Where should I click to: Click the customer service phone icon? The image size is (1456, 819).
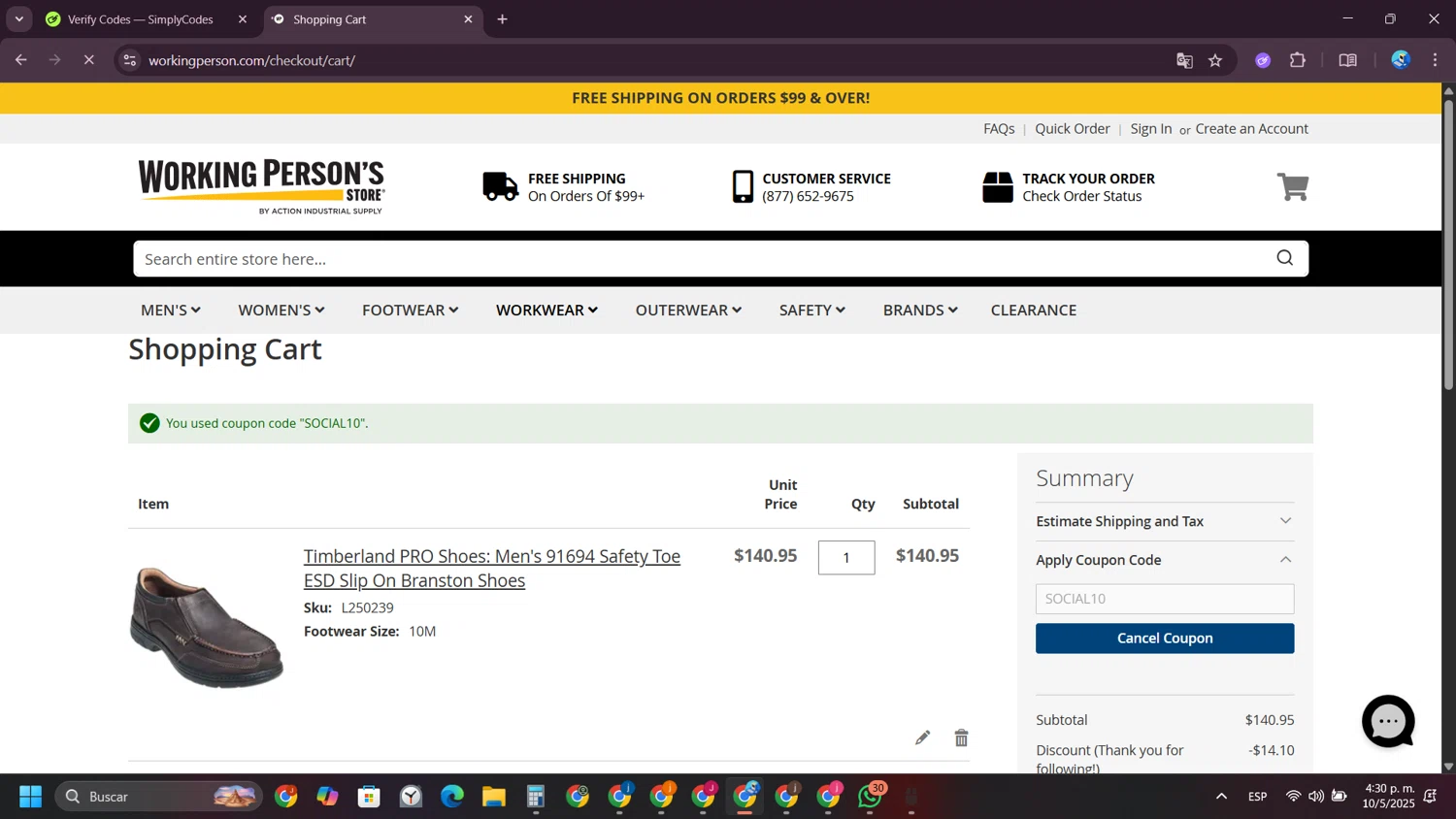pyautogui.click(x=743, y=186)
